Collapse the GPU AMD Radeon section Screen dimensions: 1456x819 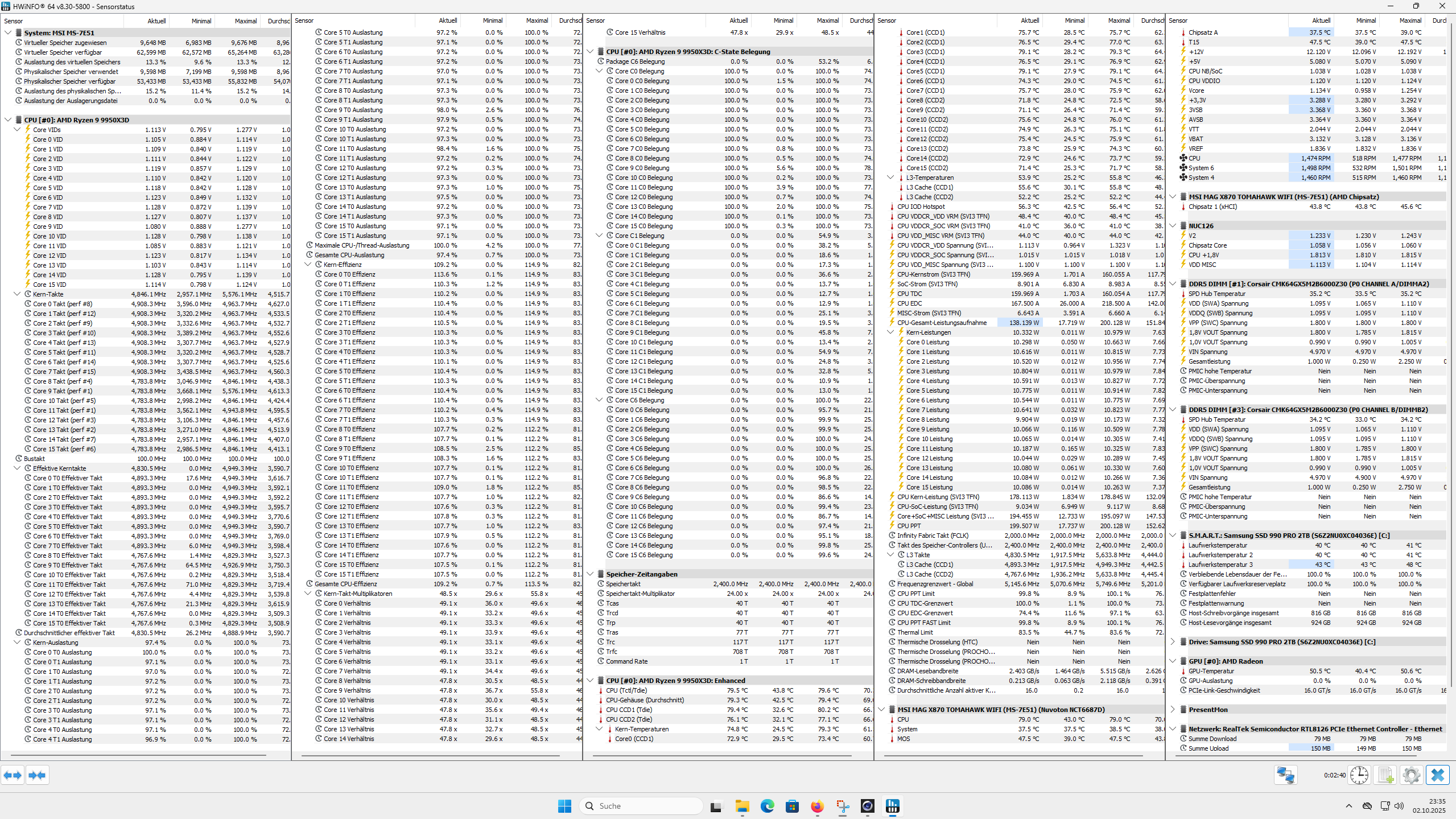tap(1173, 661)
